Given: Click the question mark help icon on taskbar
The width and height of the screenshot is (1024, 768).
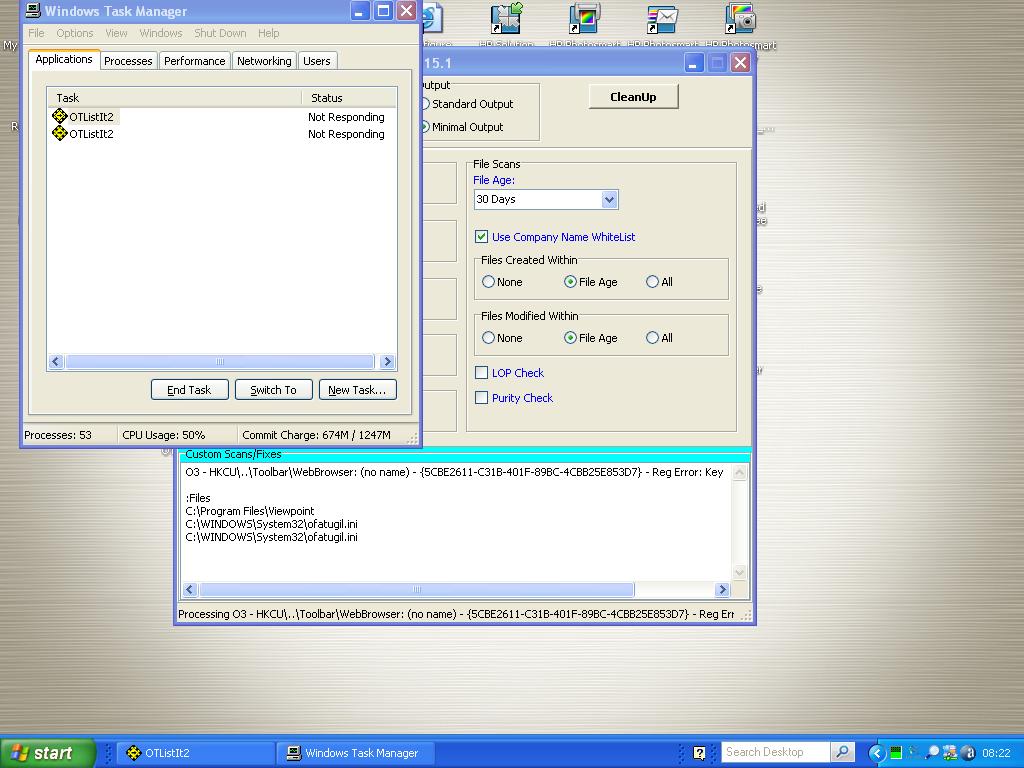Looking at the screenshot, I should point(699,753).
